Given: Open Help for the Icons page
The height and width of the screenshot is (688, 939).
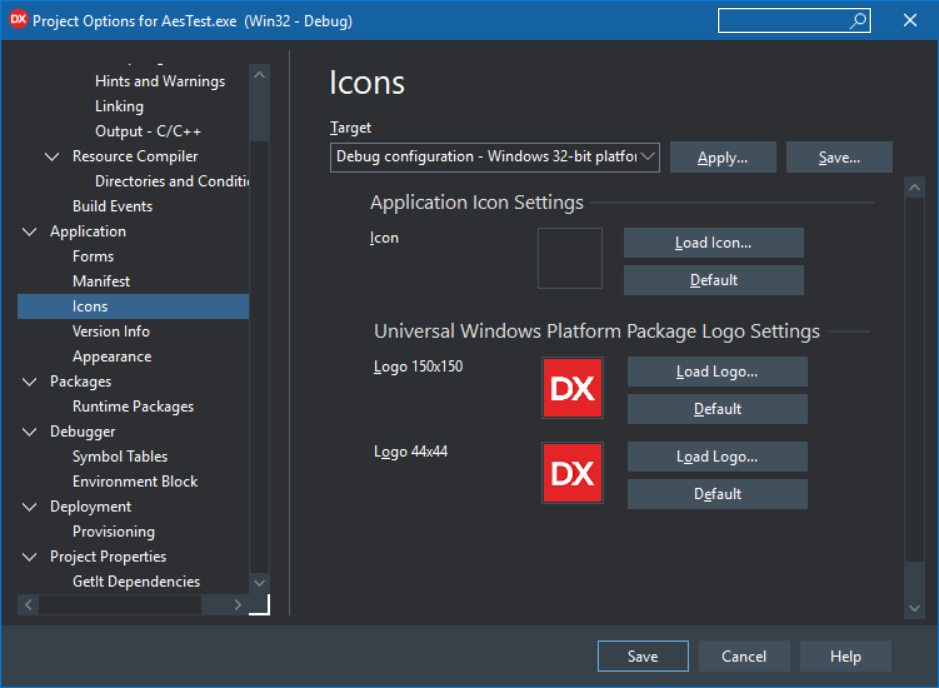Looking at the screenshot, I should (845, 656).
